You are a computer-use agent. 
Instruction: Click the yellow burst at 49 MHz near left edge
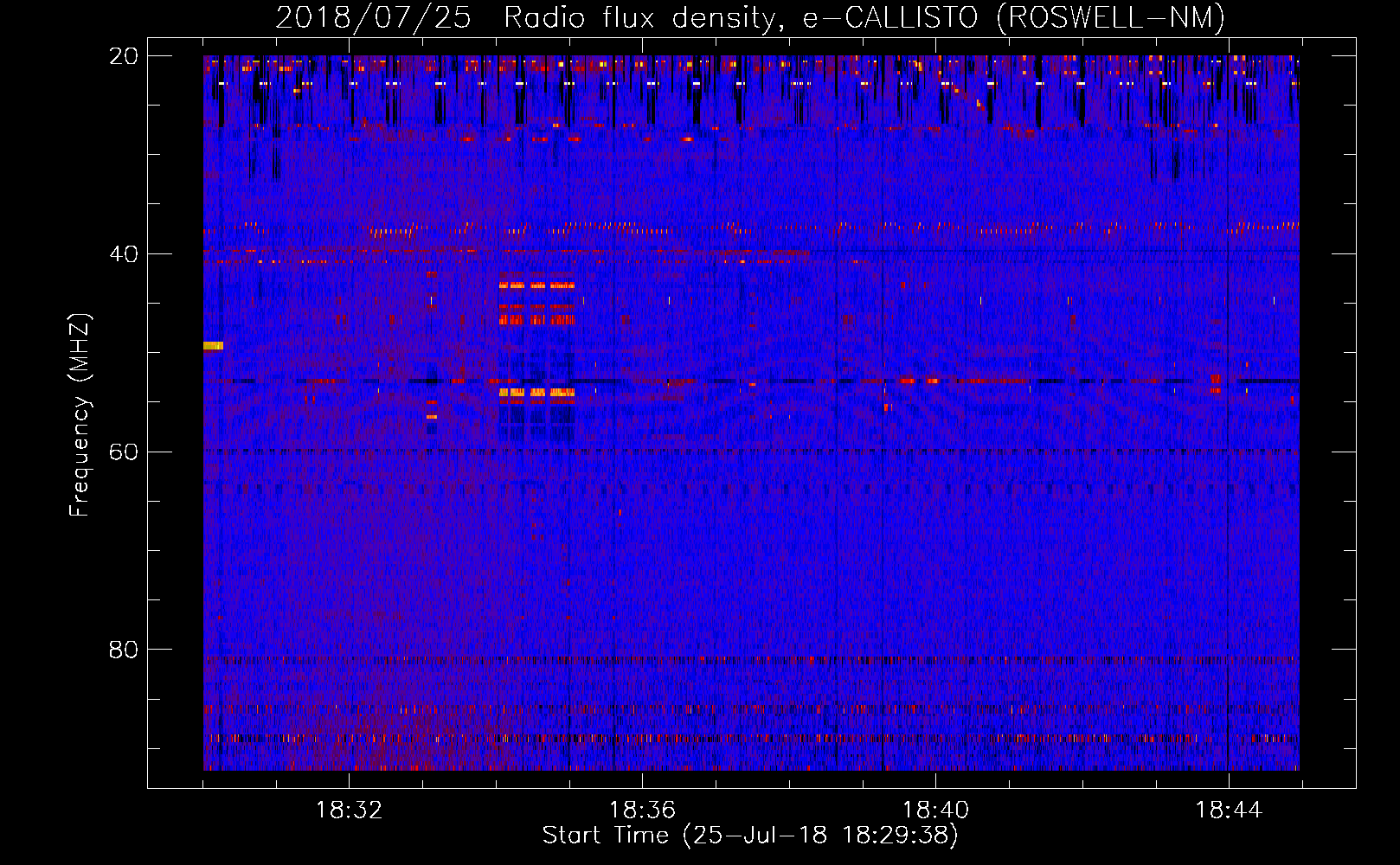tap(213, 346)
